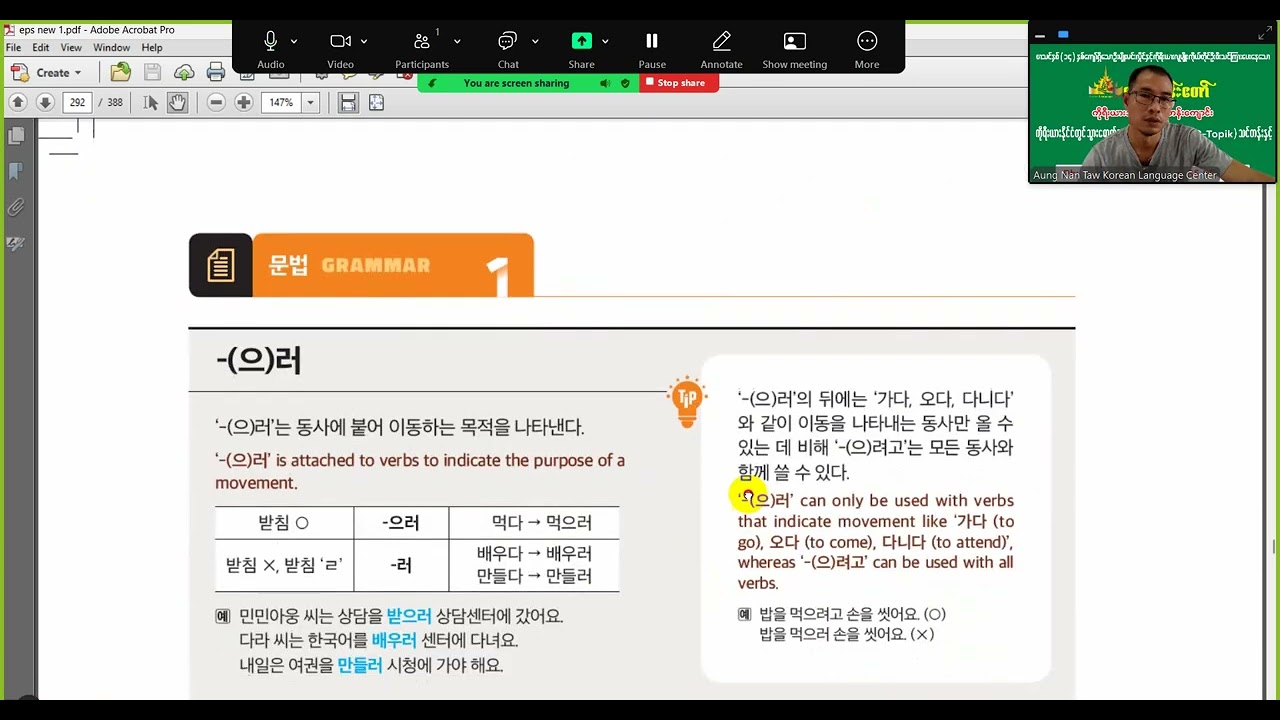Open the File menu
The height and width of the screenshot is (720, 1280).
click(x=13, y=47)
